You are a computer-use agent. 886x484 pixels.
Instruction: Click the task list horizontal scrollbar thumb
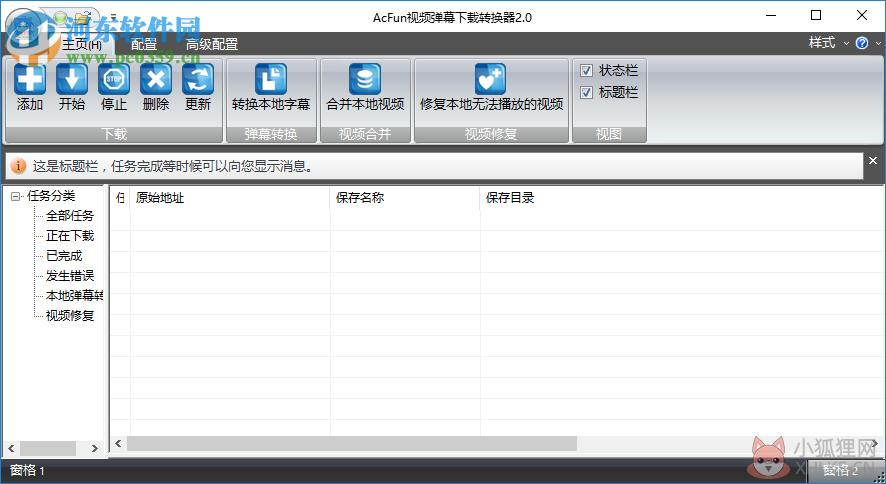(351, 444)
